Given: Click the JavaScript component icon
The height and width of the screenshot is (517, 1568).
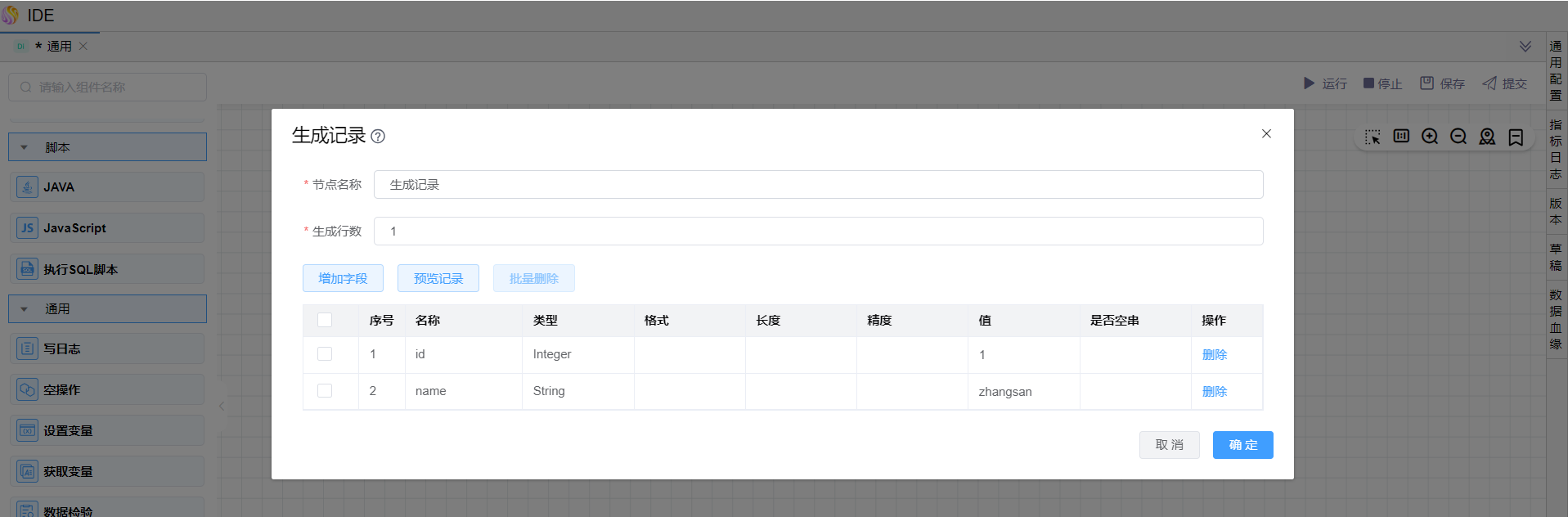Looking at the screenshot, I should coord(27,228).
